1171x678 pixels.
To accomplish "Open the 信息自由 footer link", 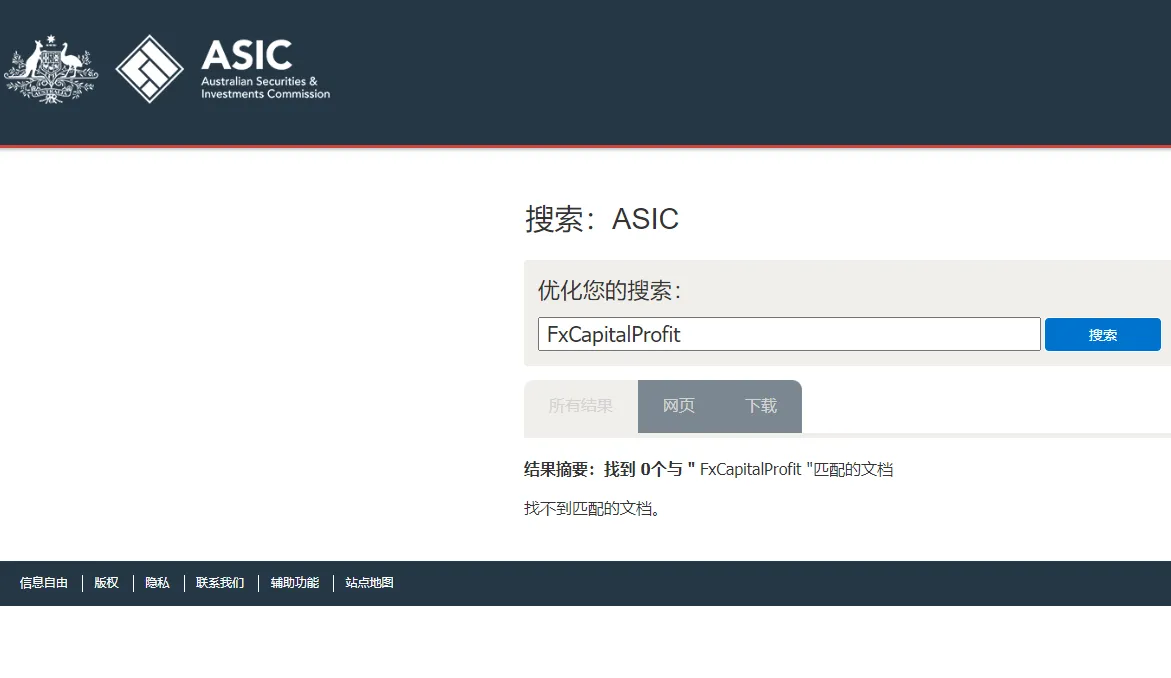I will coord(43,582).
